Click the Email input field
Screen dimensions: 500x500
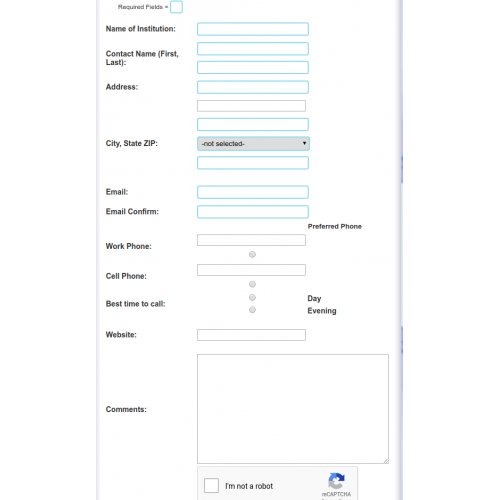tap(253, 192)
